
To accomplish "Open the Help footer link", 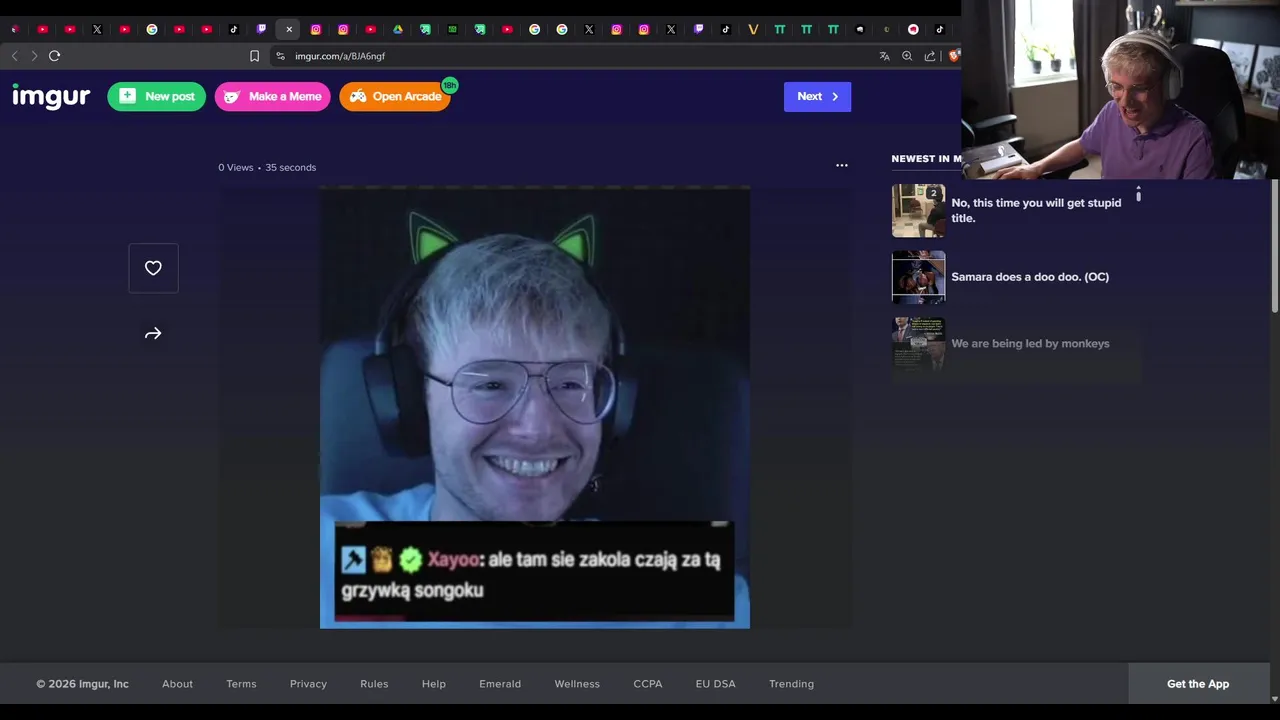I will point(434,684).
